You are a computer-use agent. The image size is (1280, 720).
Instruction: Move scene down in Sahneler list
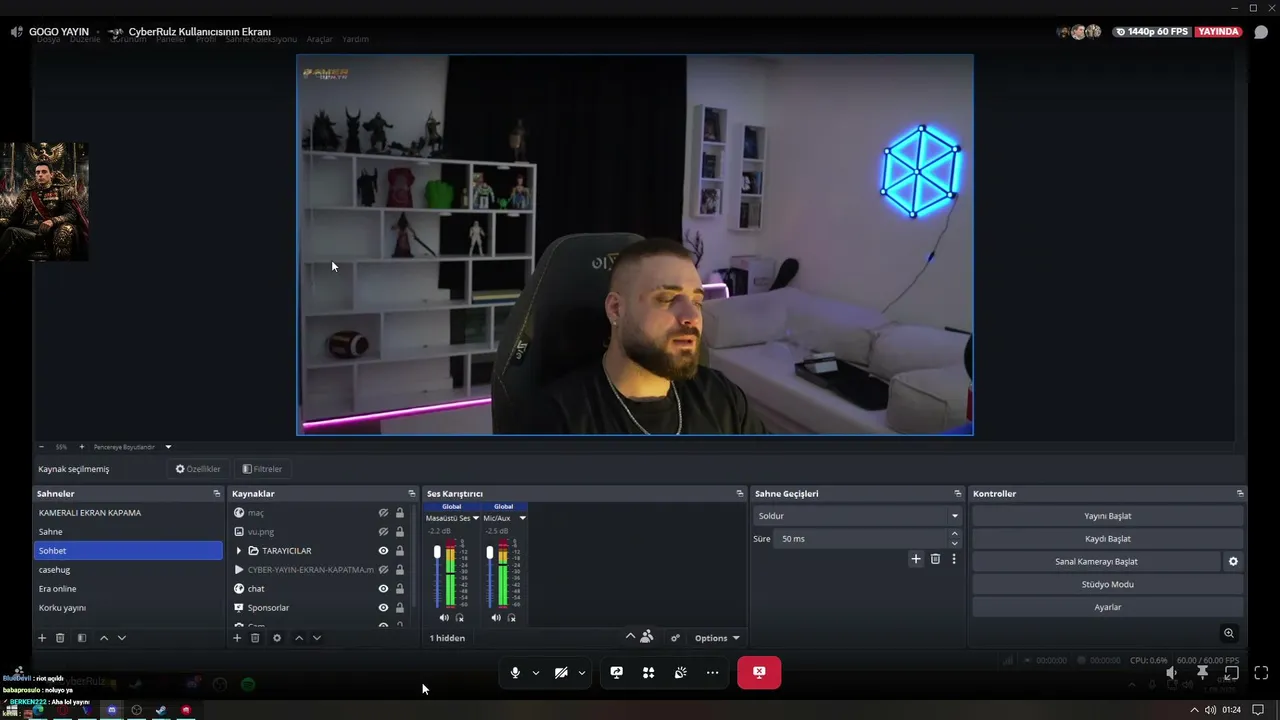coord(122,638)
